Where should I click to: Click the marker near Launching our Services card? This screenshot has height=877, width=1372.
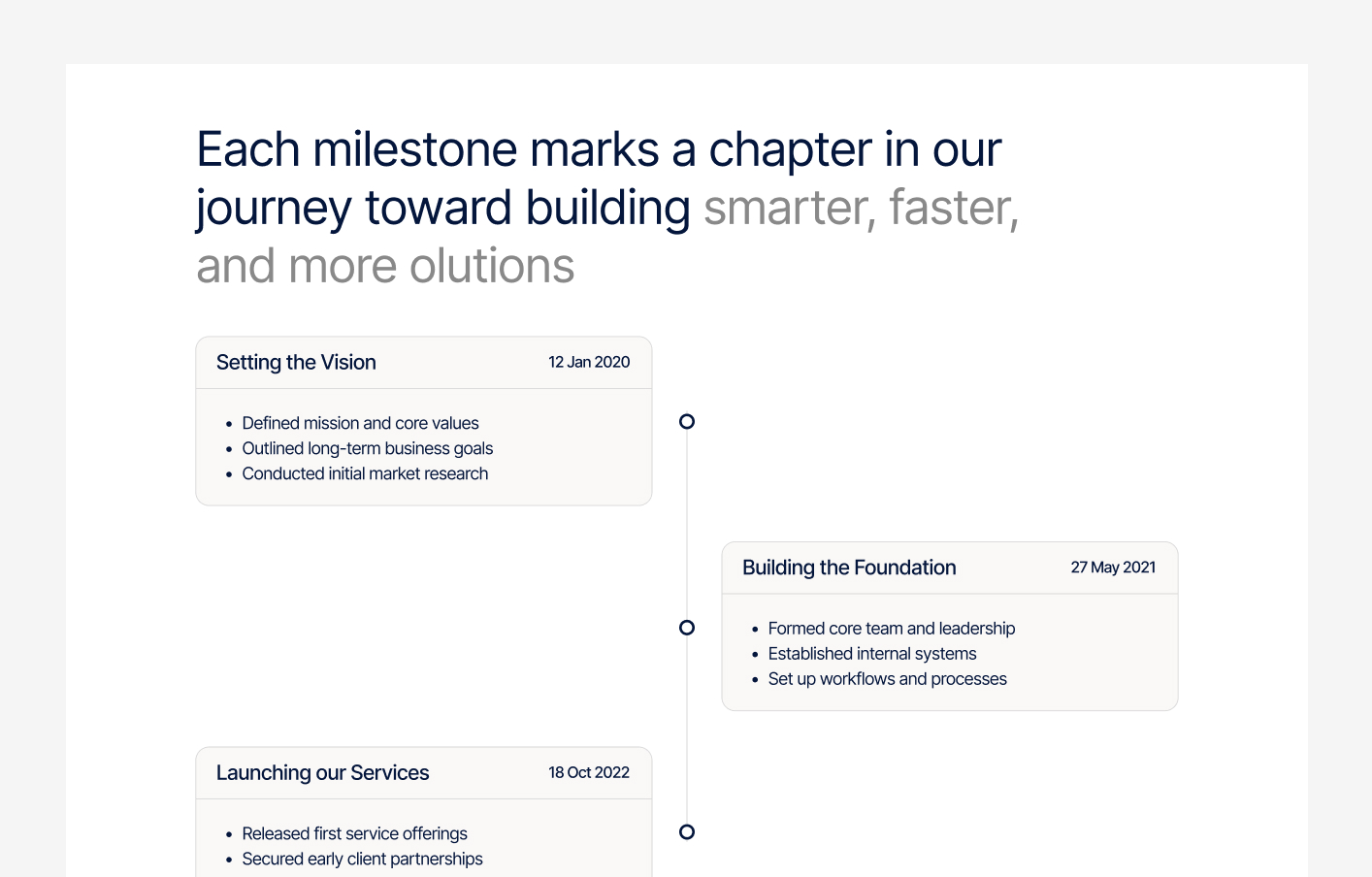[687, 831]
